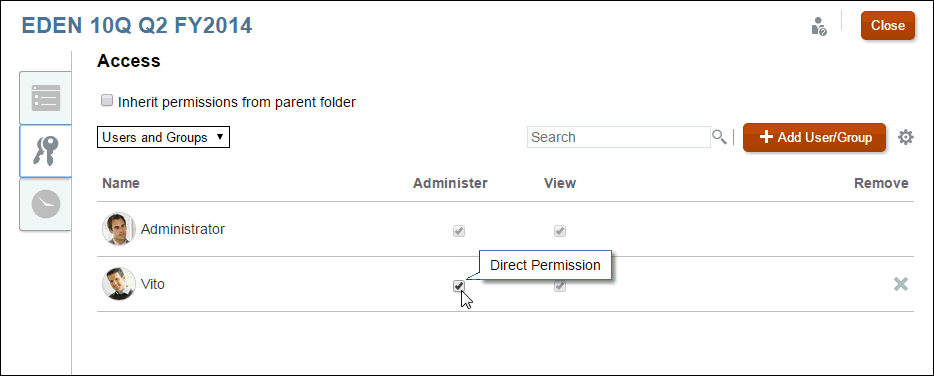Screen dimensions: 934x376
Task: Click into the Search field
Action: click(x=619, y=137)
